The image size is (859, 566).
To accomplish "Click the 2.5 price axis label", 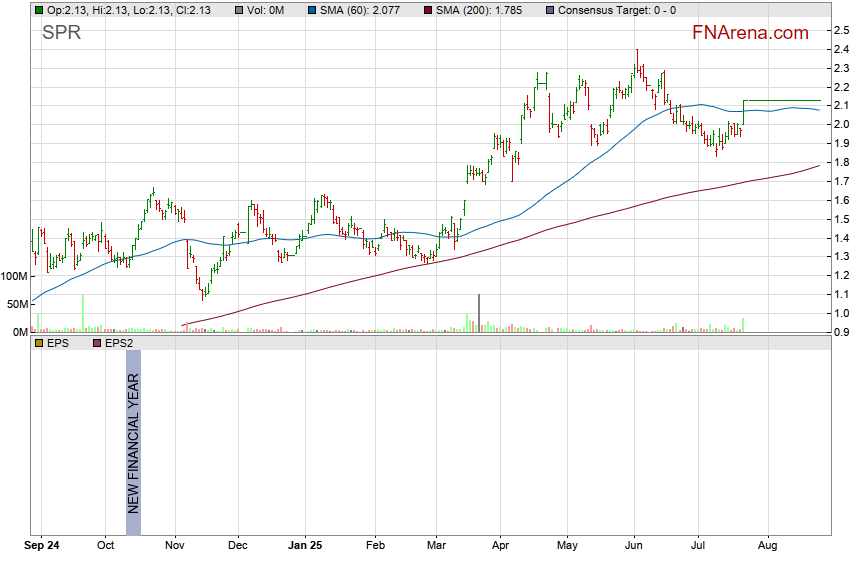I will click(842, 30).
